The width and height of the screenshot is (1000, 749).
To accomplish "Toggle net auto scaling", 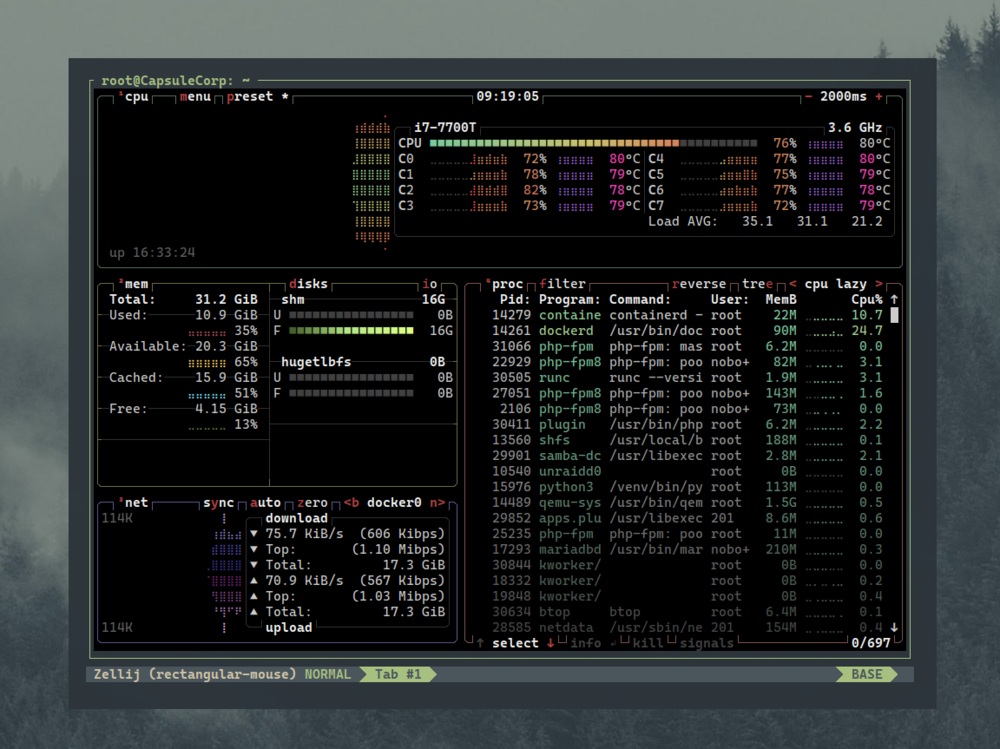I will [x=265, y=503].
